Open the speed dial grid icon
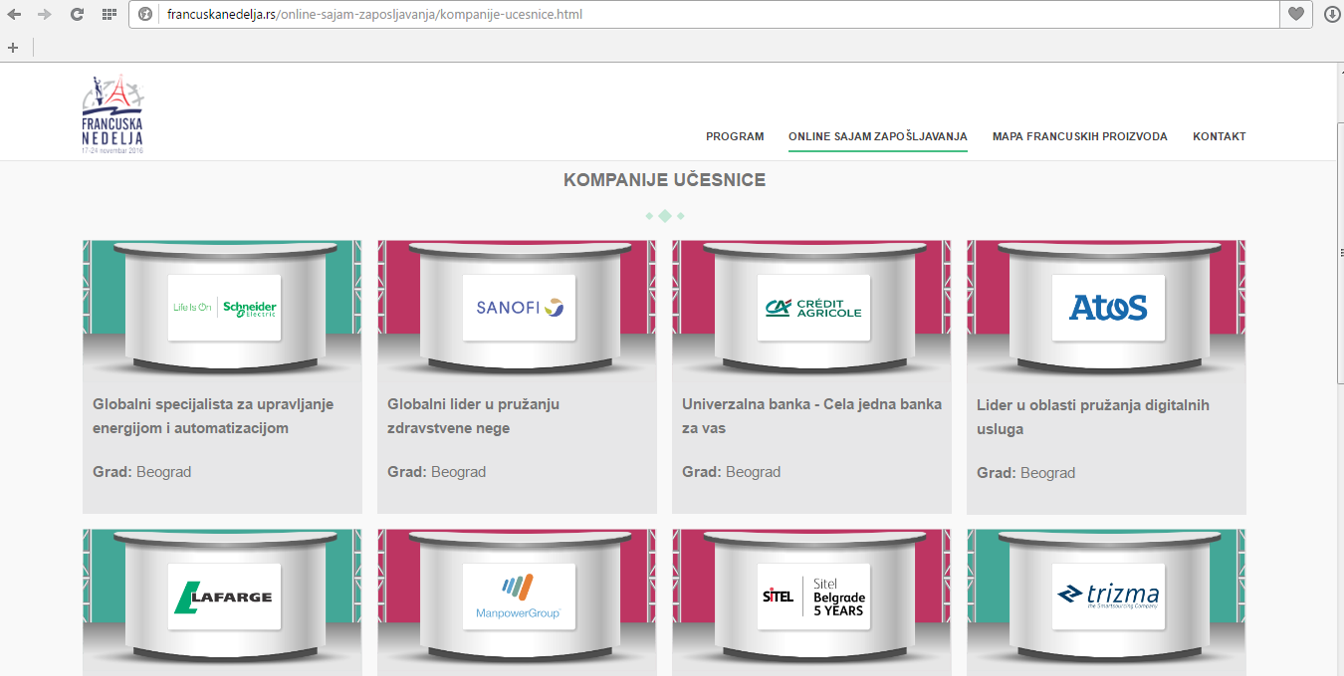The height and width of the screenshot is (676, 1344). coord(109,14)
